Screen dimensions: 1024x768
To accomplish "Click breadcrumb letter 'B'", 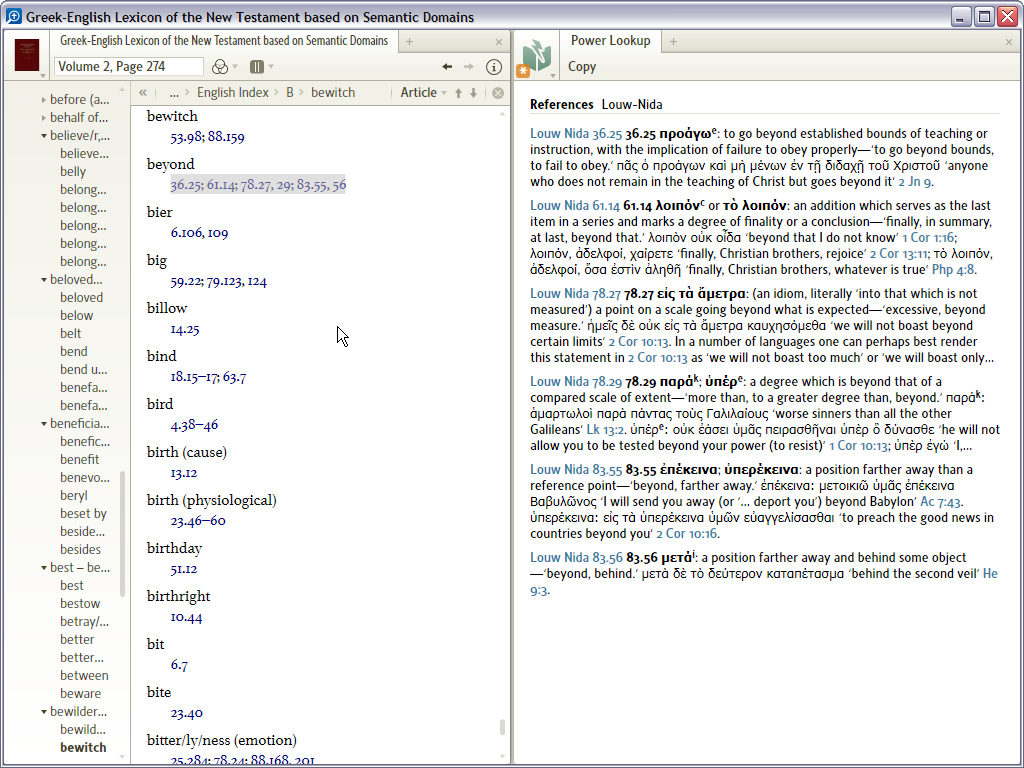I will point(290,93).
